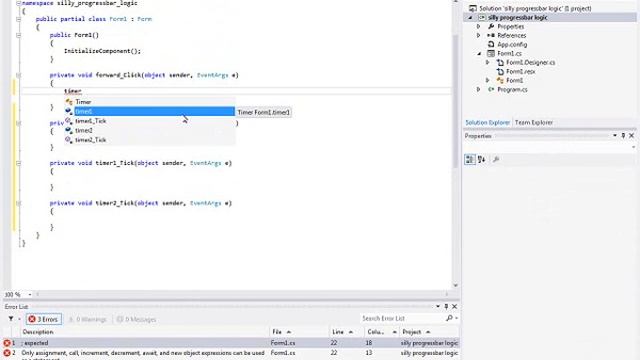
Task: Expand the Program.cs node
Action: [479, 89]
